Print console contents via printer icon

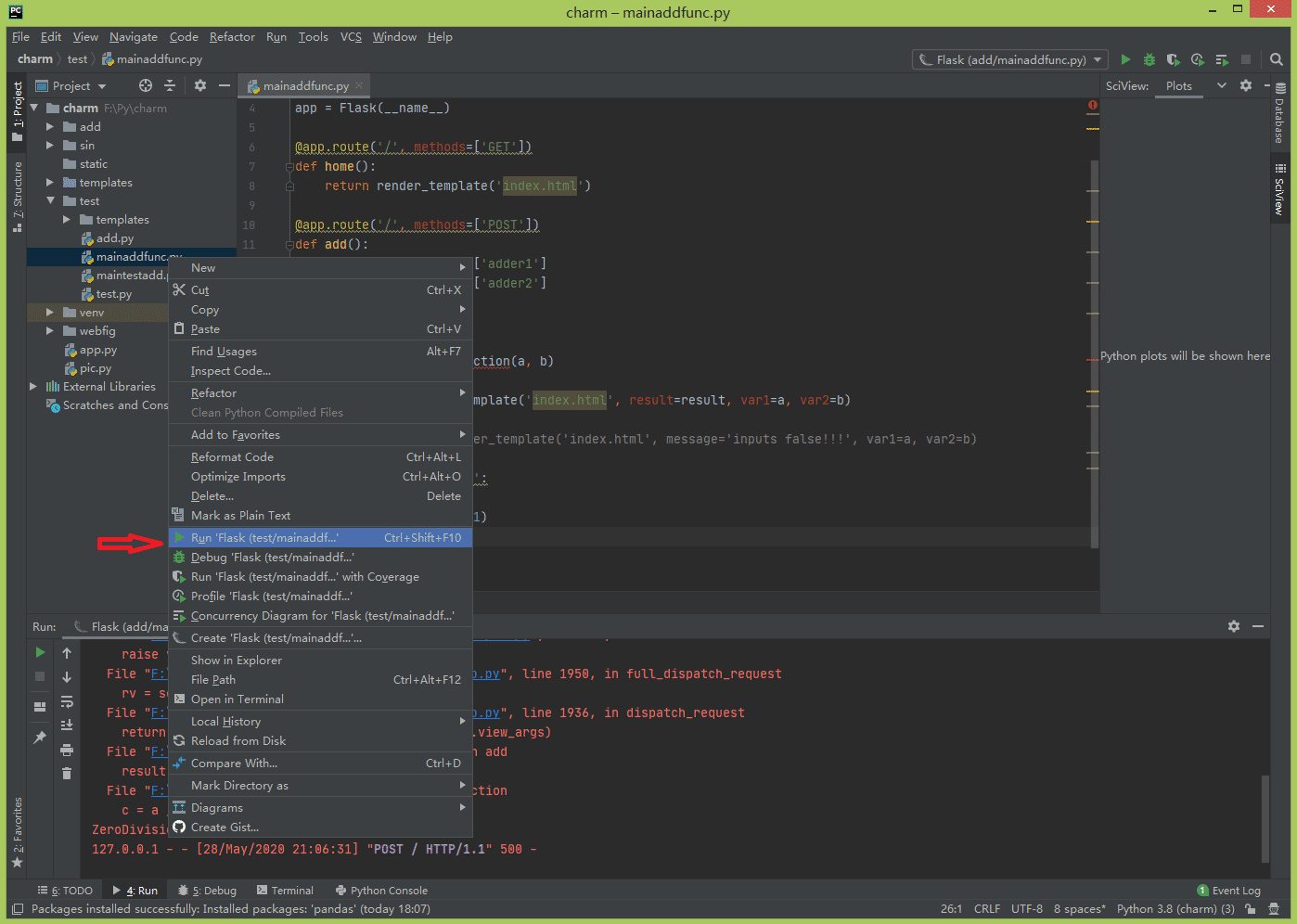pos(66,750)
